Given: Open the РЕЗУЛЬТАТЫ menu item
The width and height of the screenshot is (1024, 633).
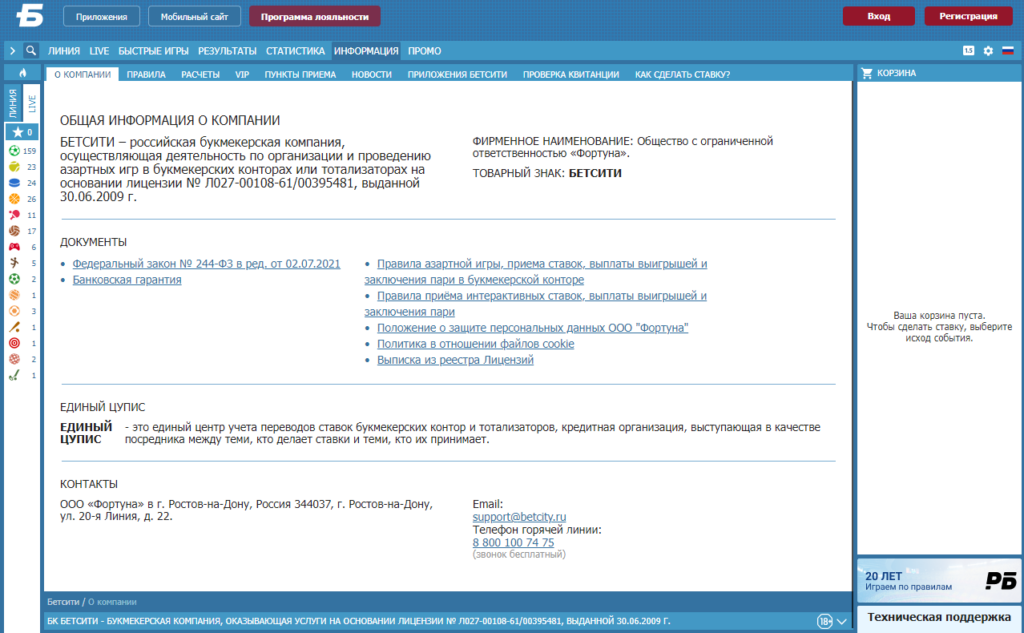Looking at the screenshot, I should [227, 51].
